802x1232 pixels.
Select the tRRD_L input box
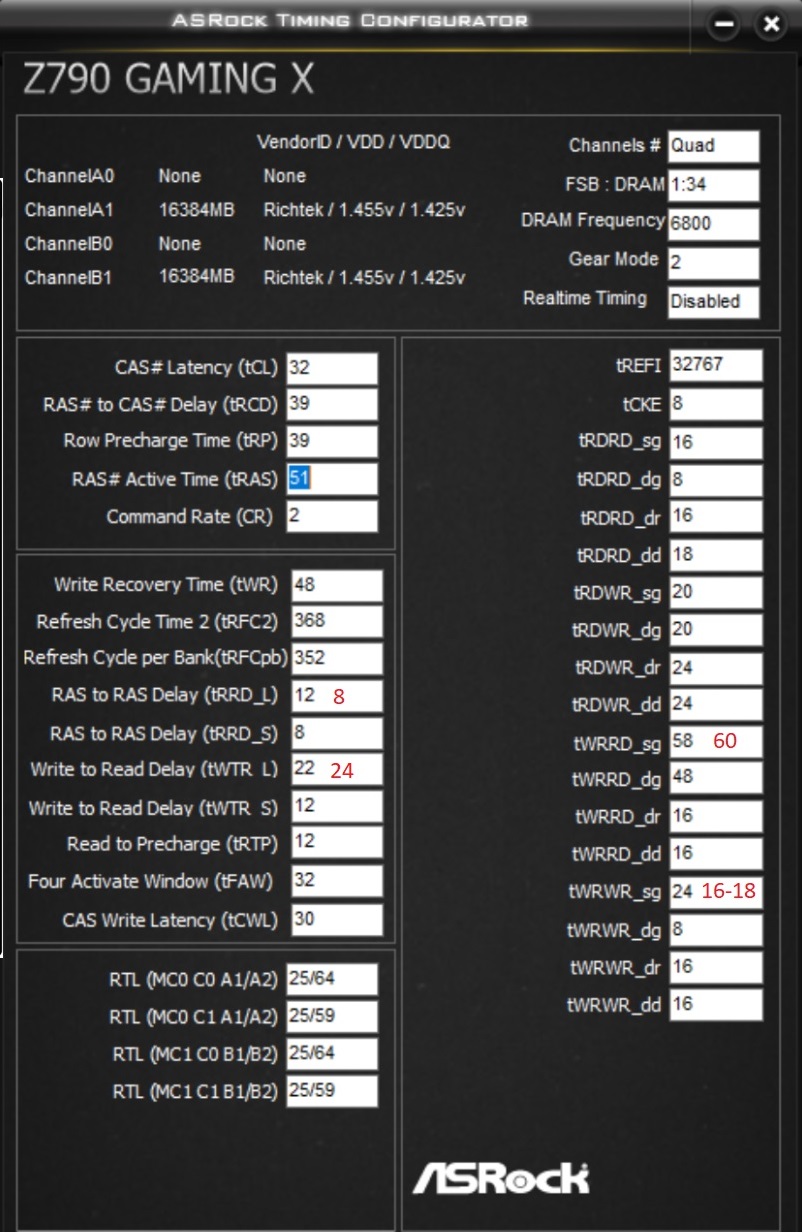[x=337, y=696]
